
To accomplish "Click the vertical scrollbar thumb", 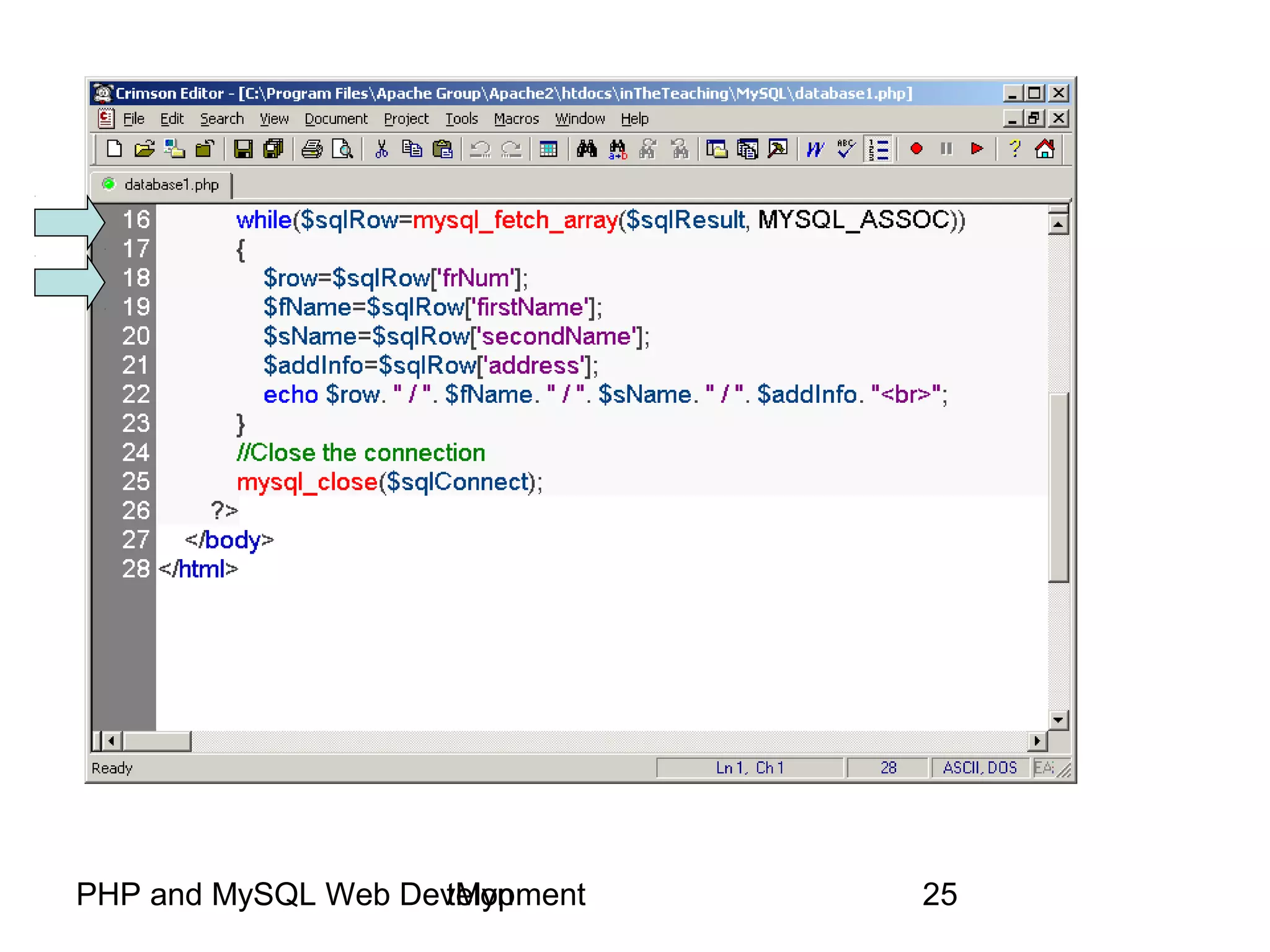I will (1058, 488).
